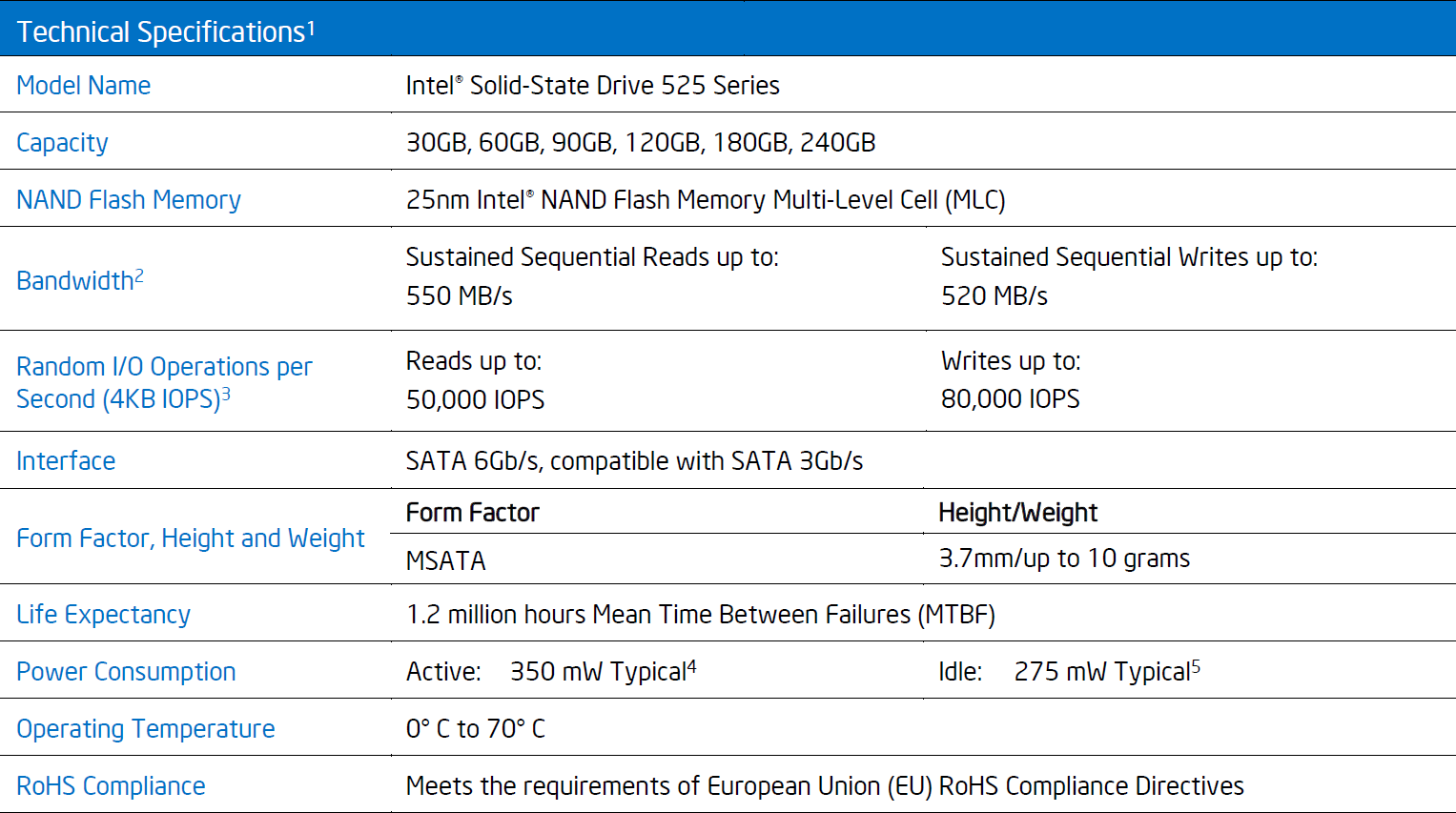Click the Operating Temperature label
Viewport: 1456px width, 813px height.
[146, 729]
